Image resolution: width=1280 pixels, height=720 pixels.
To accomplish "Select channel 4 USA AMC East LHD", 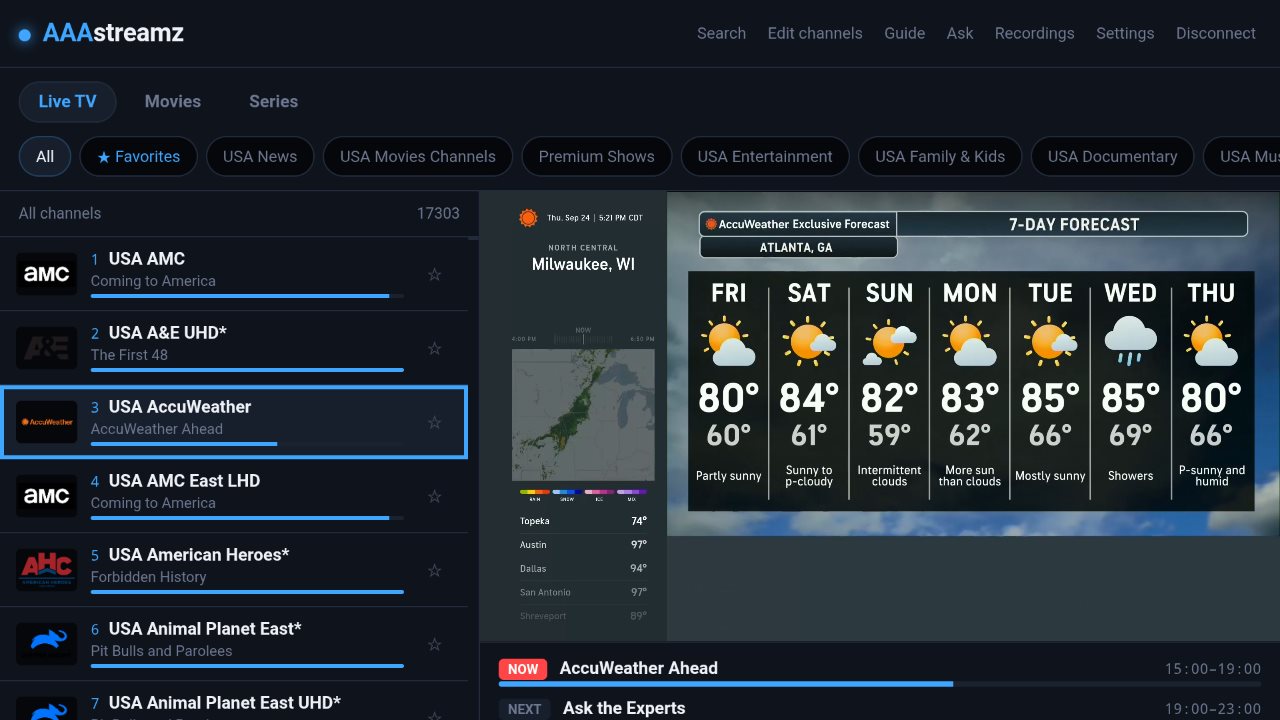I will 234,496.
